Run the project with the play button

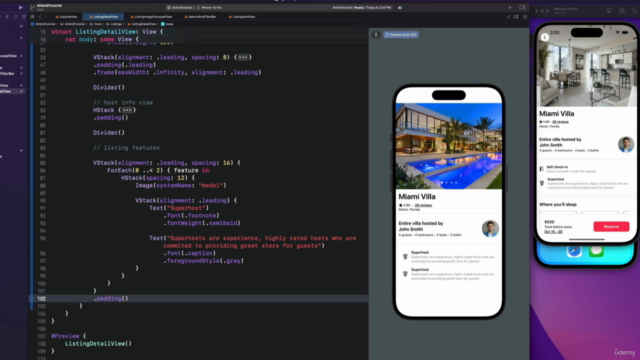(x=20, y=7)
